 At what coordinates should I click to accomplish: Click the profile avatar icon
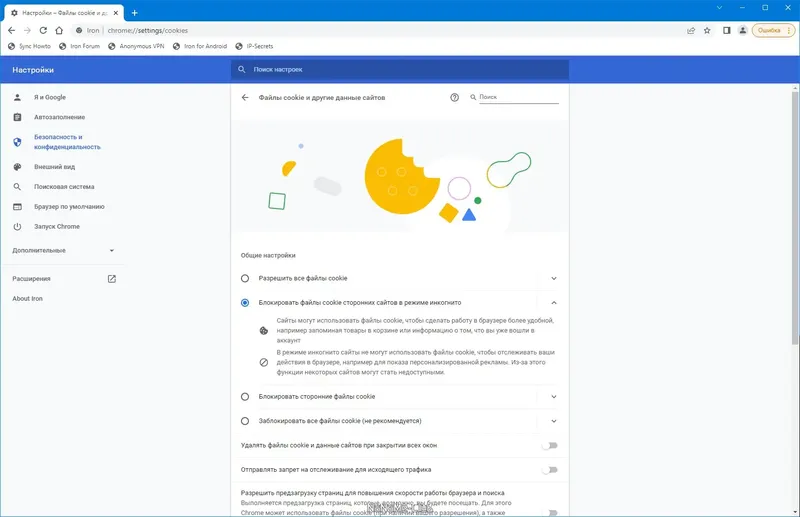[743, 31]
